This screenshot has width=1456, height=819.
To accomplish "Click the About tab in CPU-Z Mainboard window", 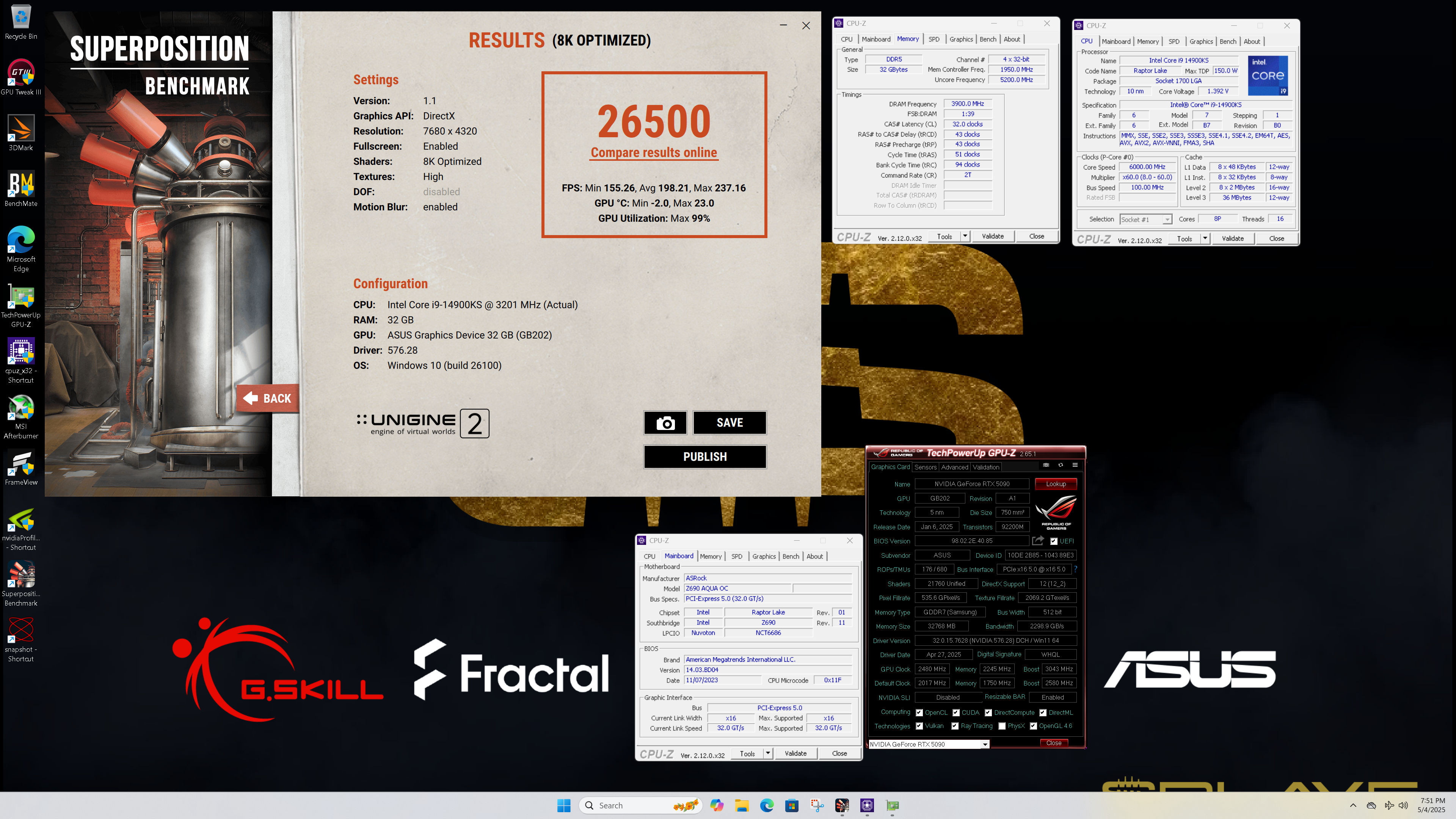I will coord(814,556).
